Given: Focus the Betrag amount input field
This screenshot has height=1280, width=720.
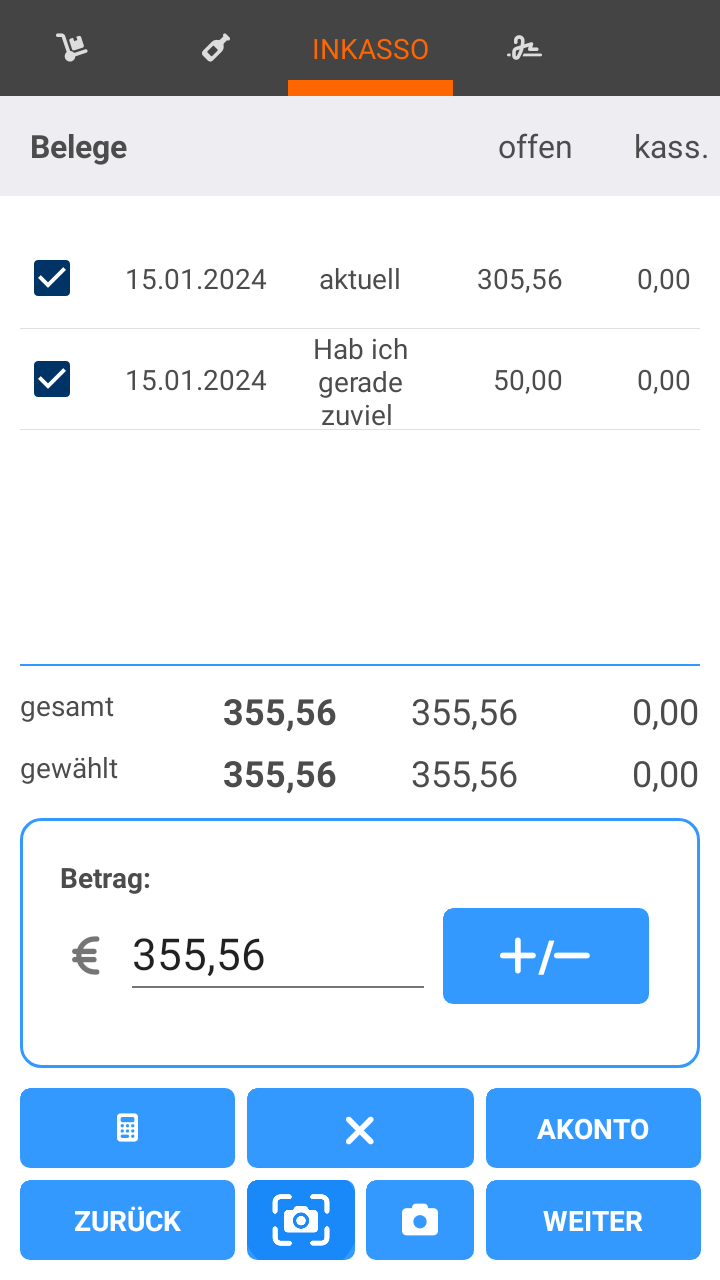Looking at the screenshot, I should (277, 956).
